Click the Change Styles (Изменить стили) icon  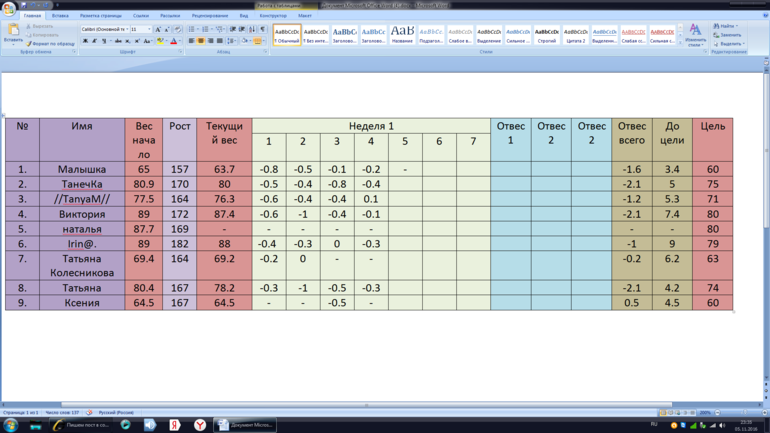click(x=695, y=35)
